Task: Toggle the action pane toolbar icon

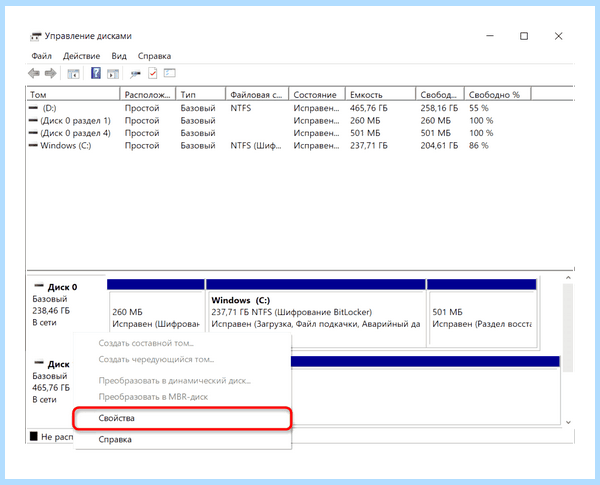Action: [113, 73]
